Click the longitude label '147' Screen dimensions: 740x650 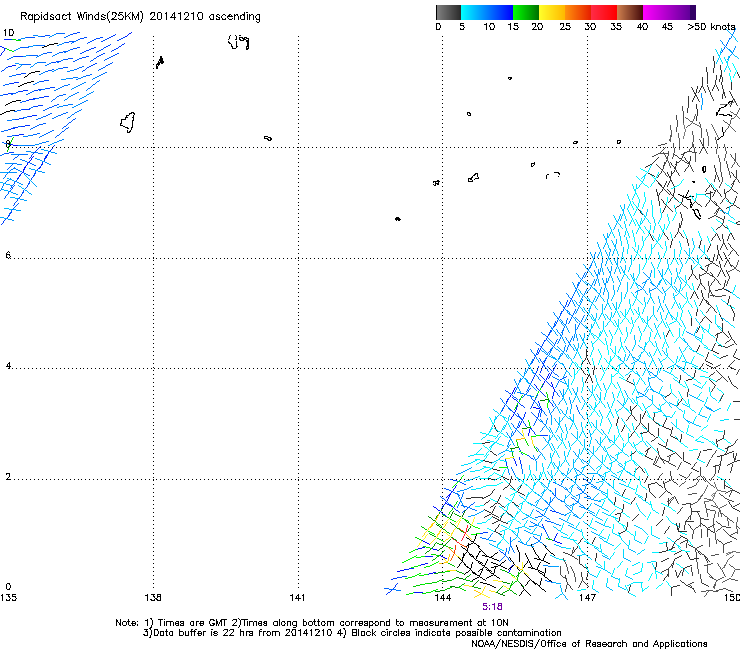[587, 598]
